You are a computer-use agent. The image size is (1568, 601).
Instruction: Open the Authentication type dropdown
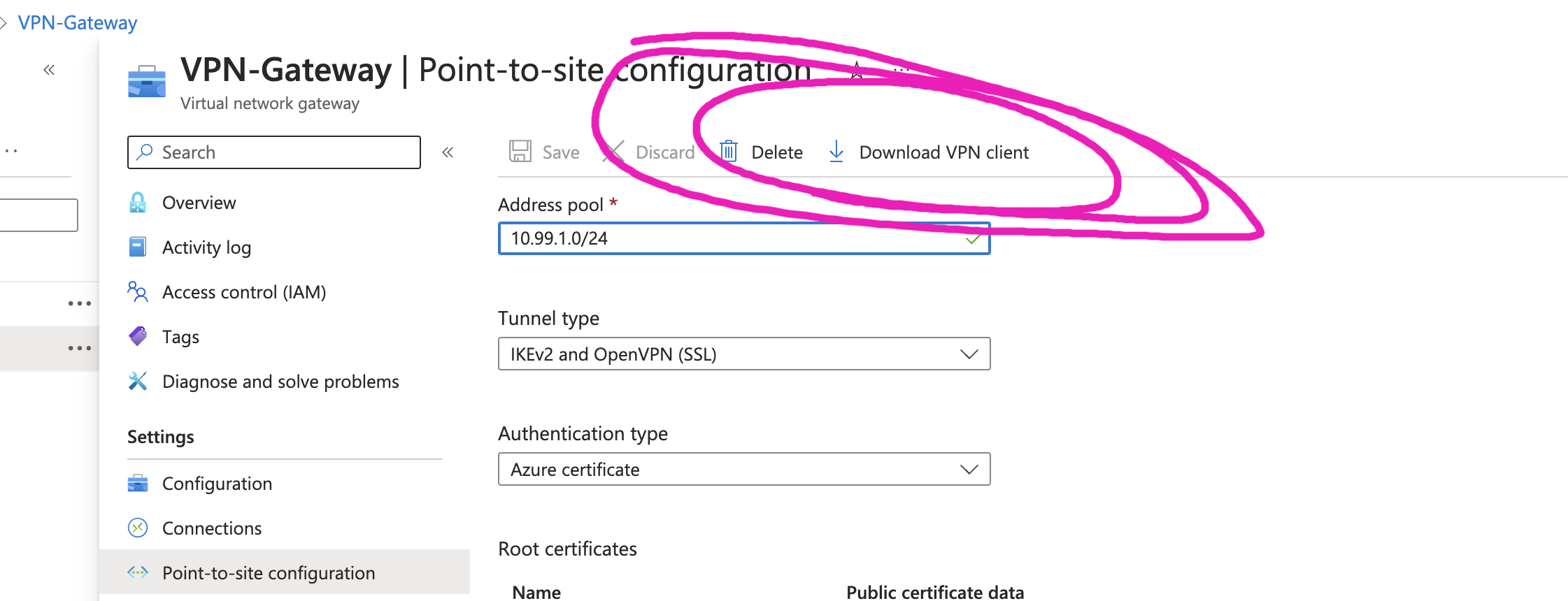(744, 469)
